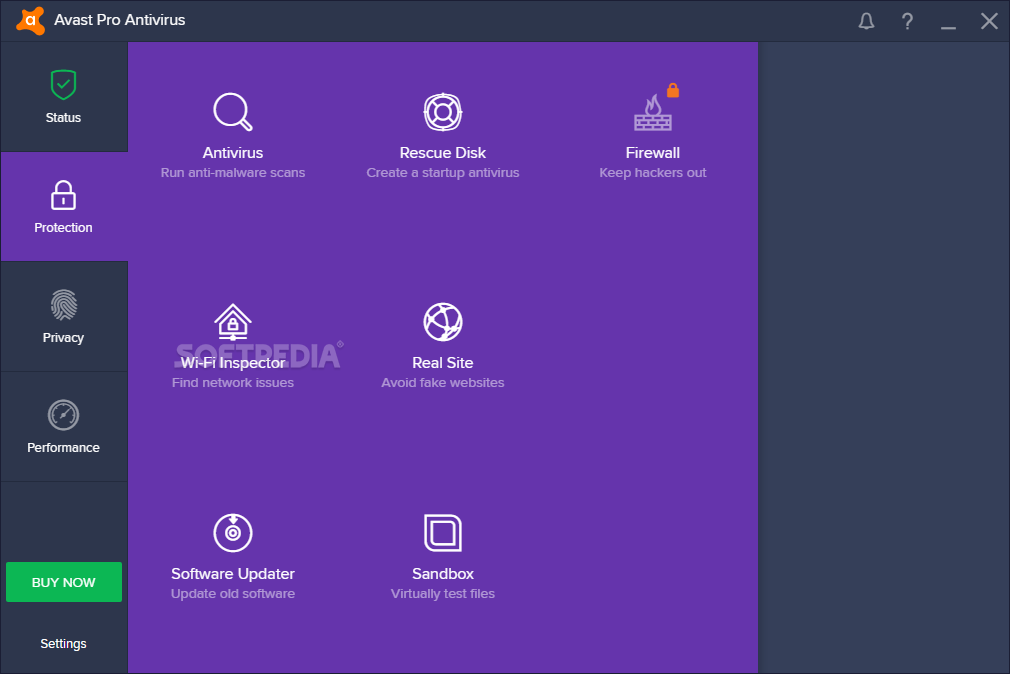Click the Privacy fingerprint icon
This screenshot has height=674, width=1010.
63,305
